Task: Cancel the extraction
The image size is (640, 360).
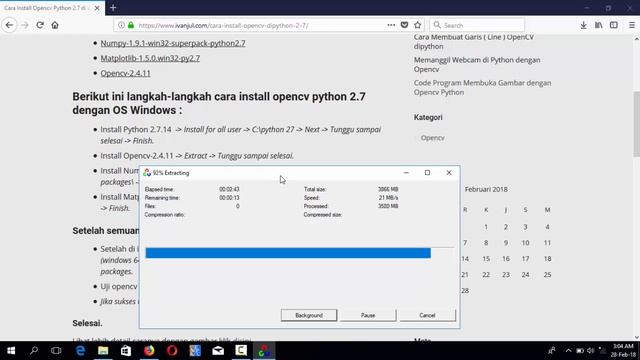Action: click(427, 315)
